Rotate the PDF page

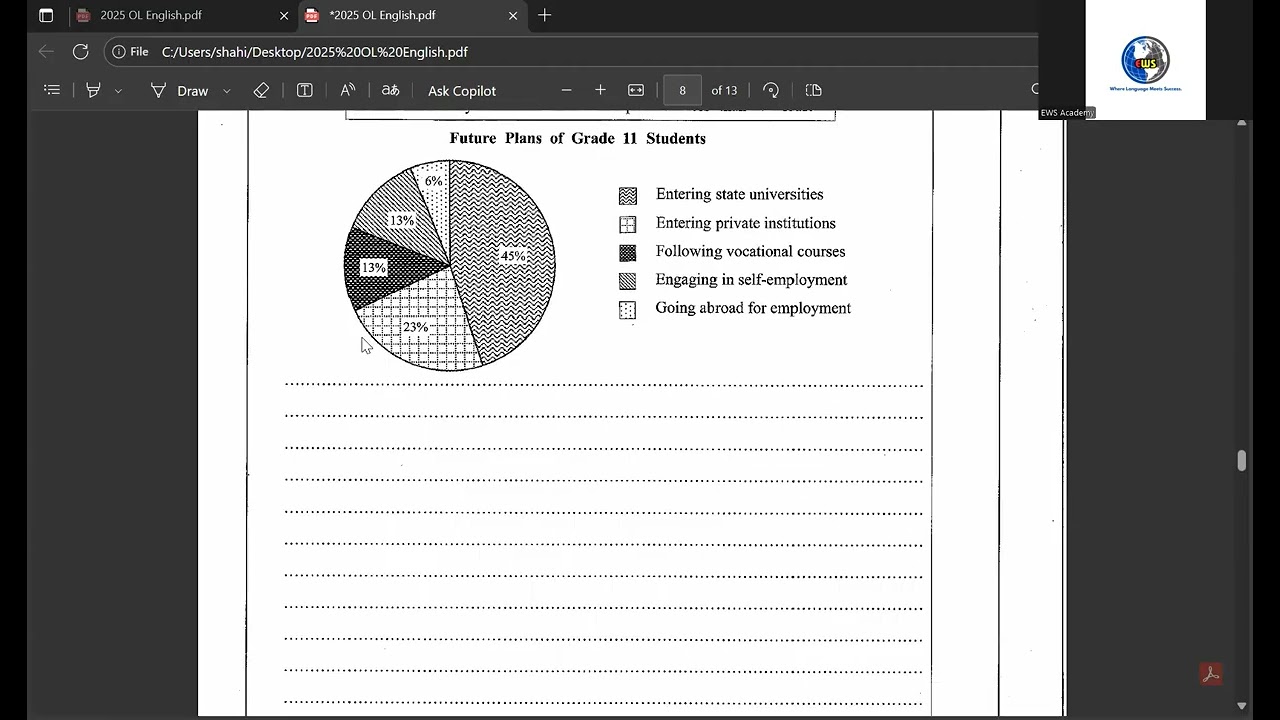(x=770, y=90)
